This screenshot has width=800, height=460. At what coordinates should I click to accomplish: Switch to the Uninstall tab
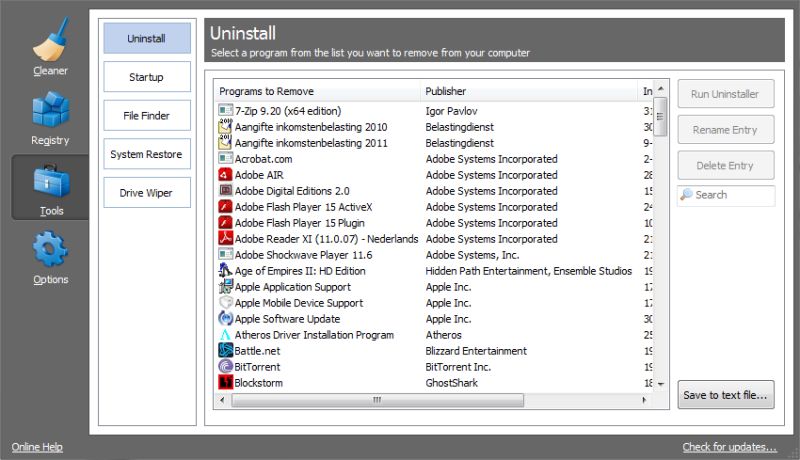point(146,38)
